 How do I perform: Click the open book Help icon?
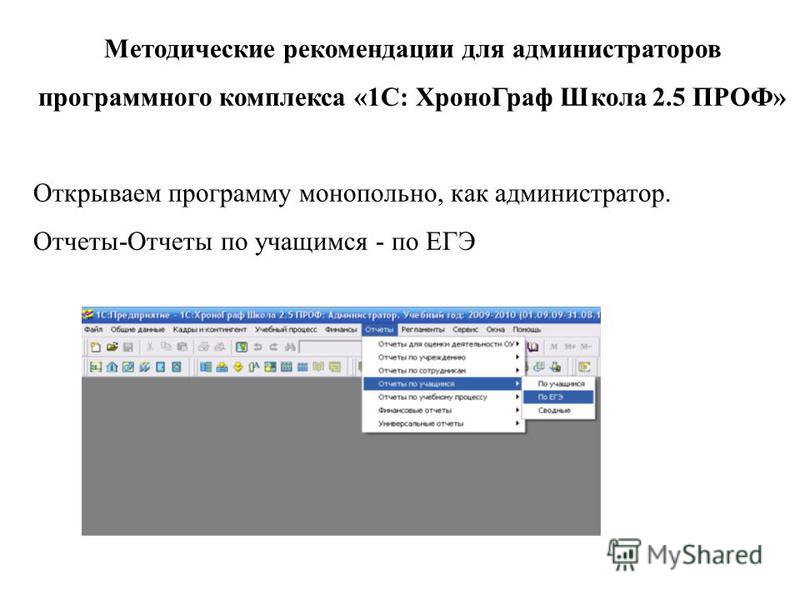(533, 347)
